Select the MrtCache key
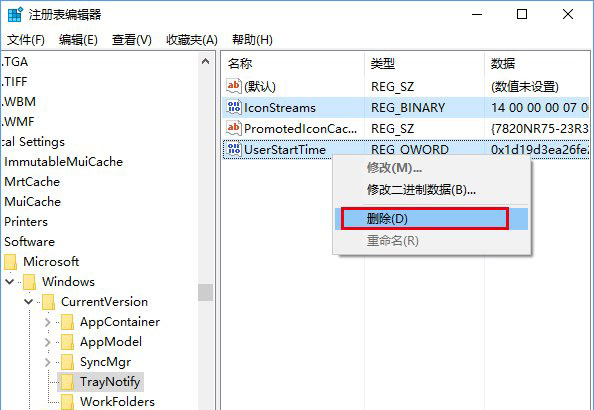Image resolution: width=594 pixels, height=410 pixels. coord(32,182)
